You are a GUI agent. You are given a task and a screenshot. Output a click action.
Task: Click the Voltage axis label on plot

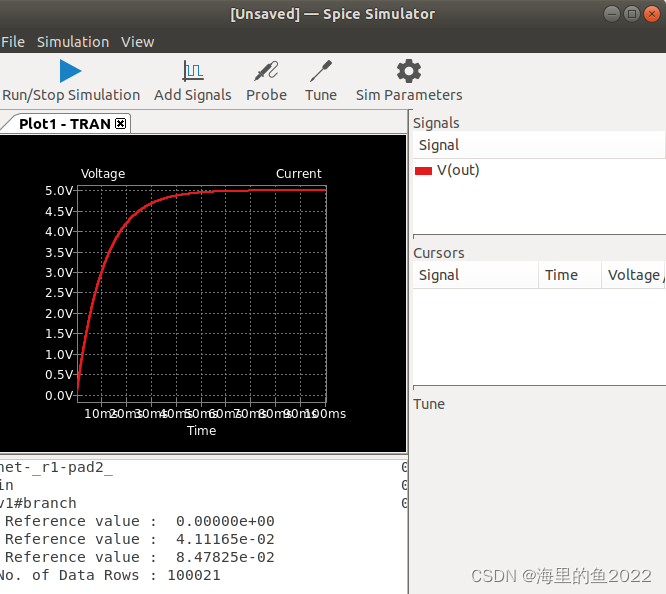pyautogui.click(x=103, y=174)
